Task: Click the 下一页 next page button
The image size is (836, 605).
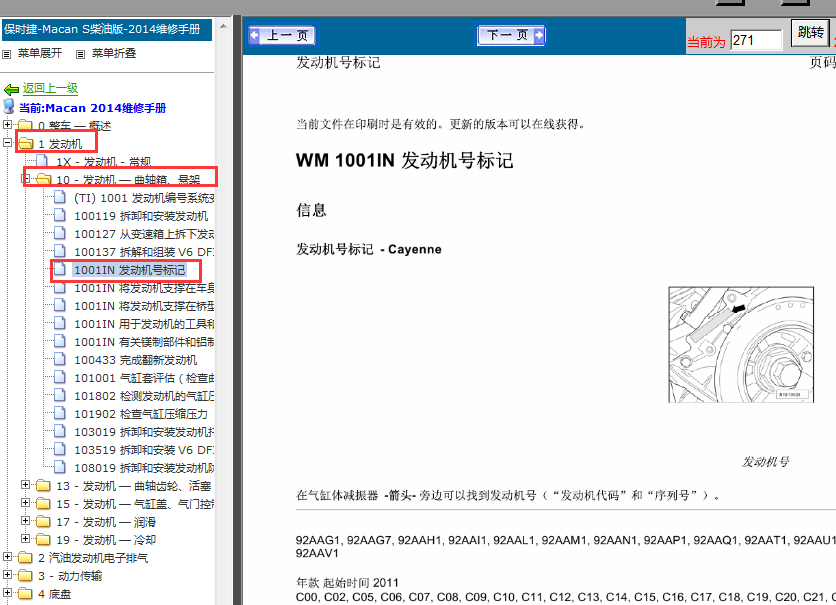Action: pos(511,35)
